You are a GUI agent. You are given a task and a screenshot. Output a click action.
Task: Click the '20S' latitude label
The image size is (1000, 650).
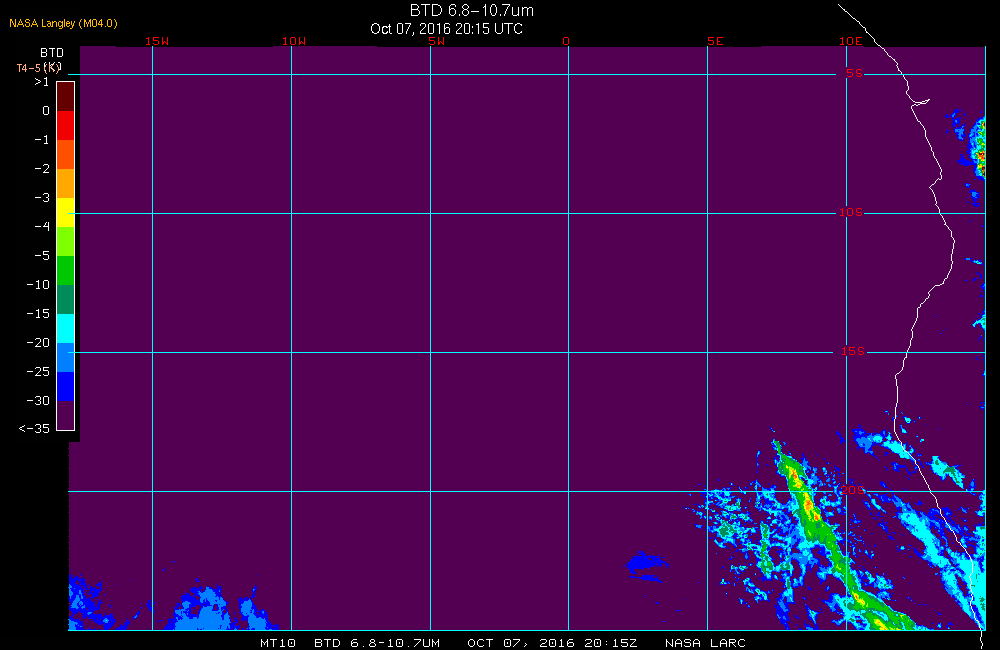tap(853, 490)
